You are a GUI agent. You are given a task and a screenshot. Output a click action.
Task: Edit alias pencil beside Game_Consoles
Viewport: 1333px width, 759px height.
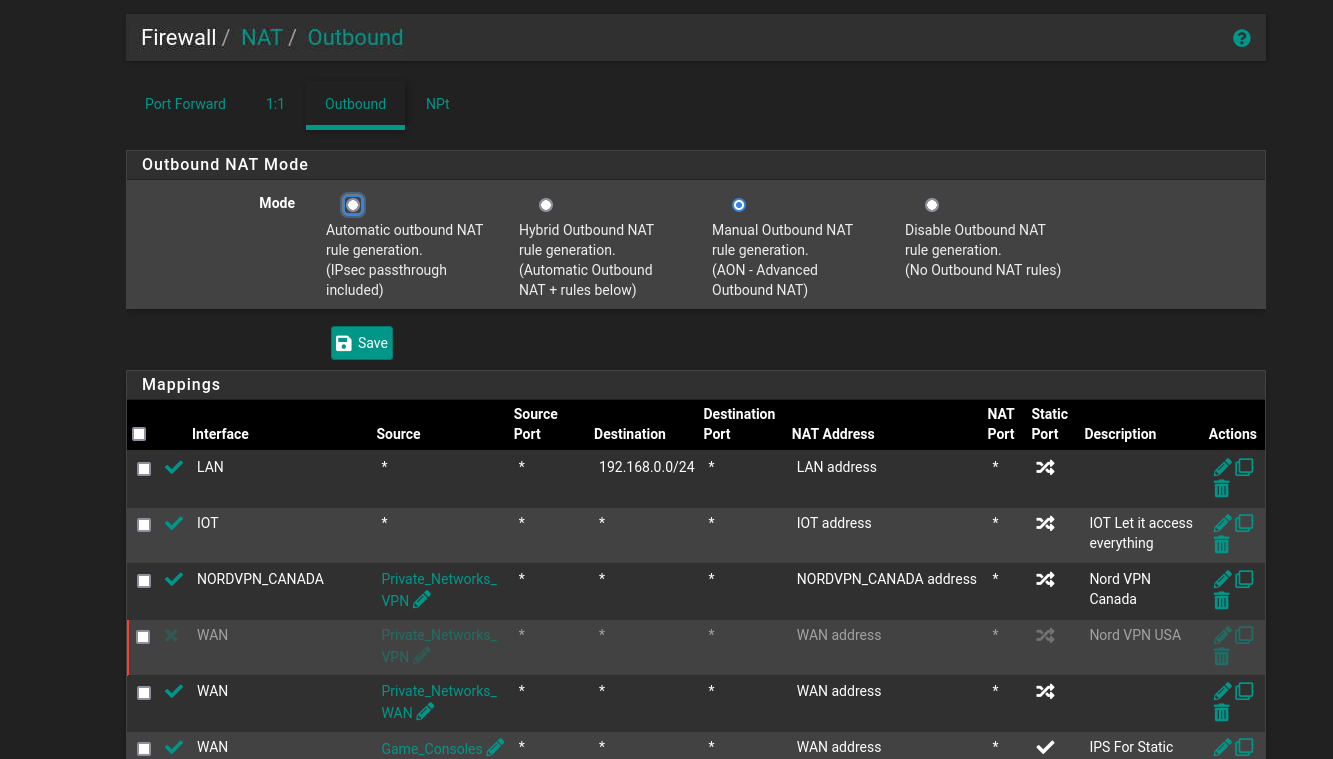(x=495, y=747)
